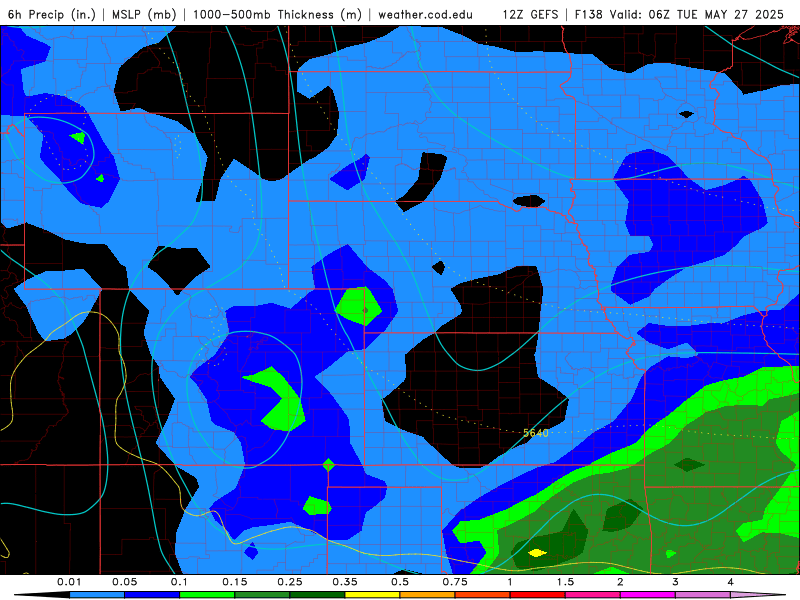Click the yellow precipitation maximum on the map

(x=537, y=553)
